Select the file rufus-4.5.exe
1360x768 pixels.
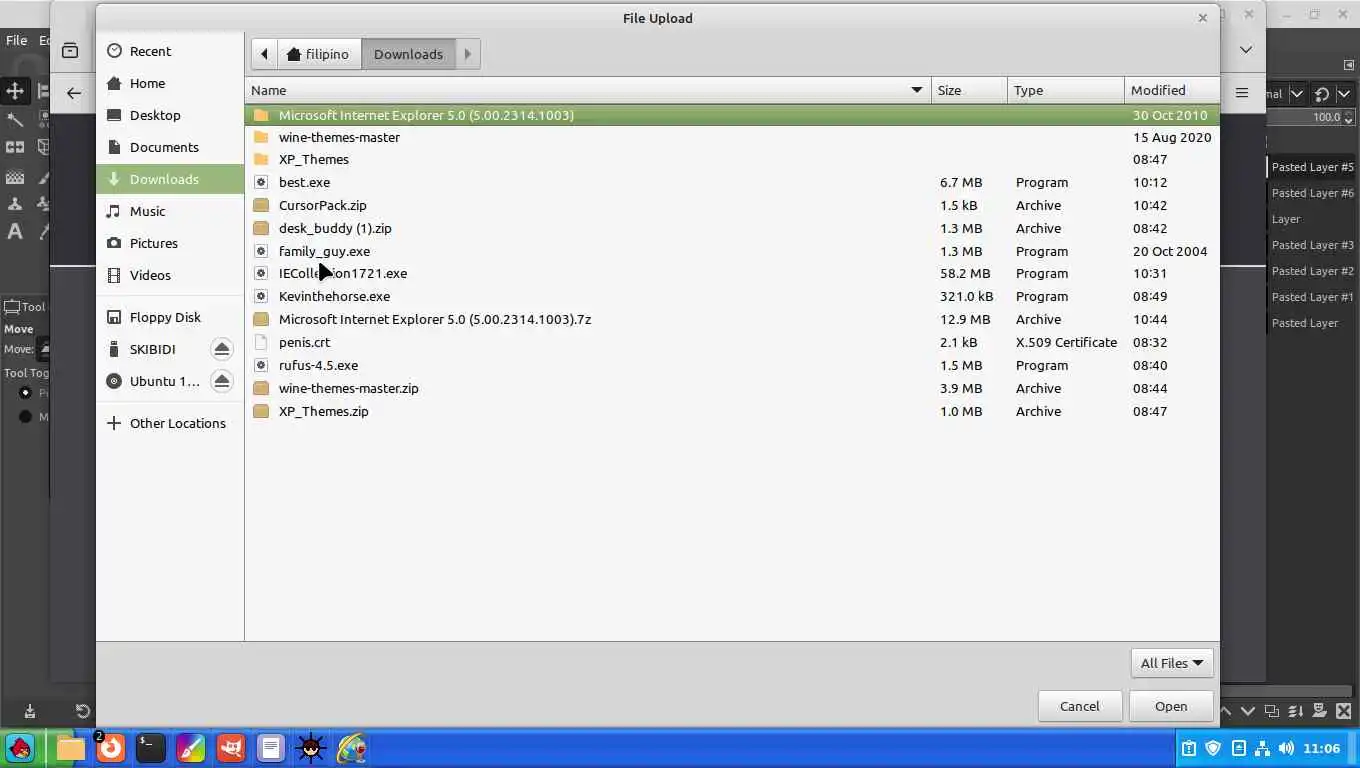click(x=732, y=365)
